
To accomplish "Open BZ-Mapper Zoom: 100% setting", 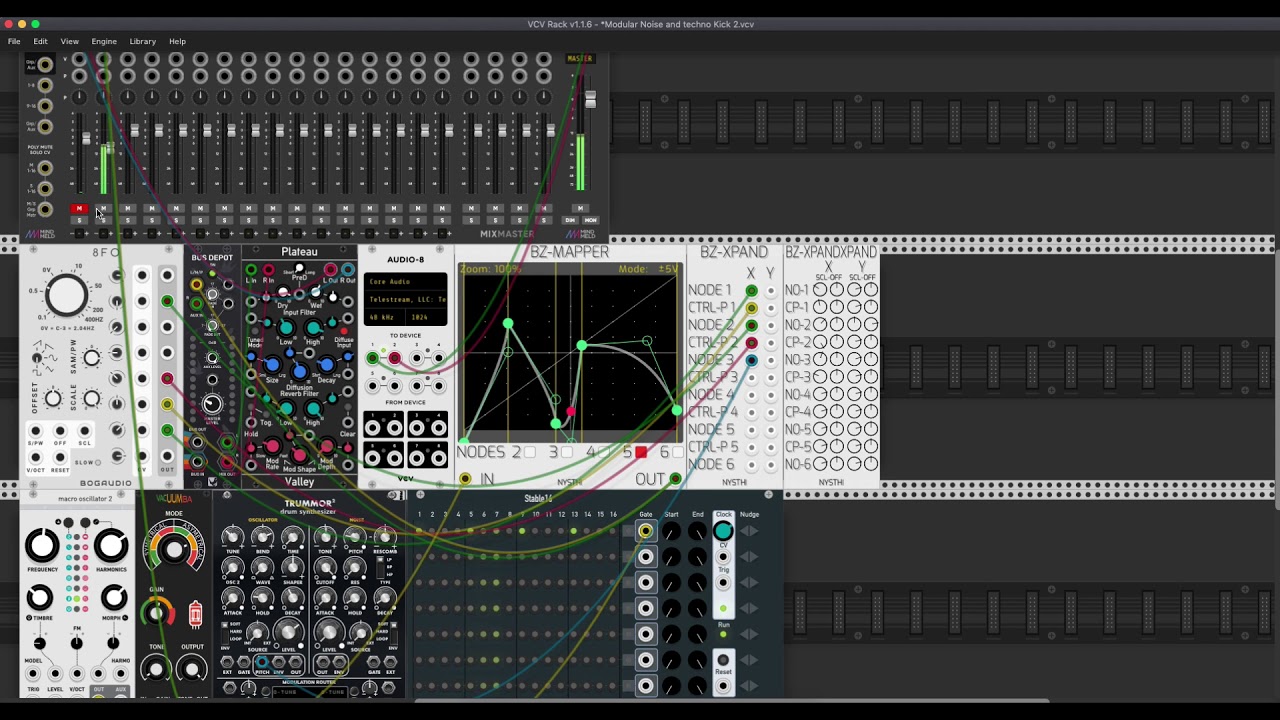I will click(x=491, y=269).
